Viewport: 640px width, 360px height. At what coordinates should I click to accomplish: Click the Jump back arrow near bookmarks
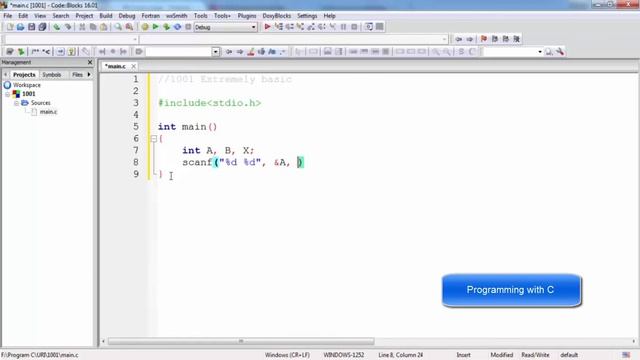(x=459, y=39)
